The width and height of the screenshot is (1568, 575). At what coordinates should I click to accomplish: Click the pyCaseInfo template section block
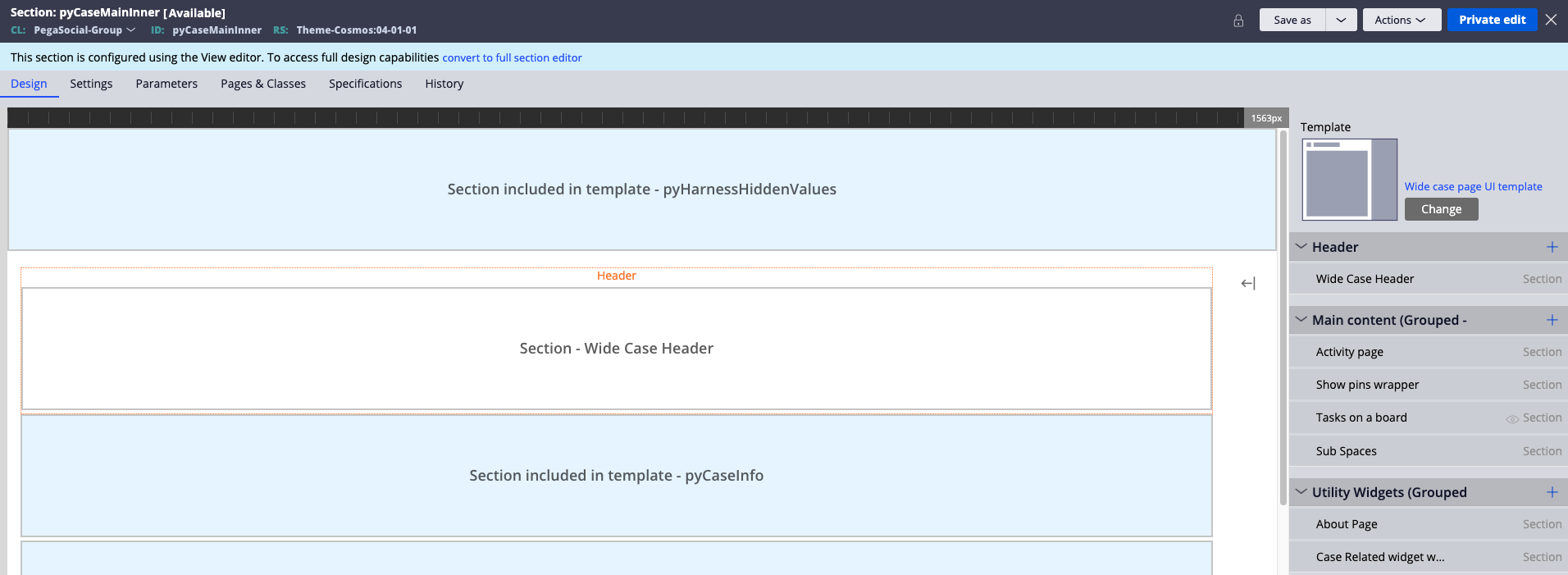tap(617, 476)
